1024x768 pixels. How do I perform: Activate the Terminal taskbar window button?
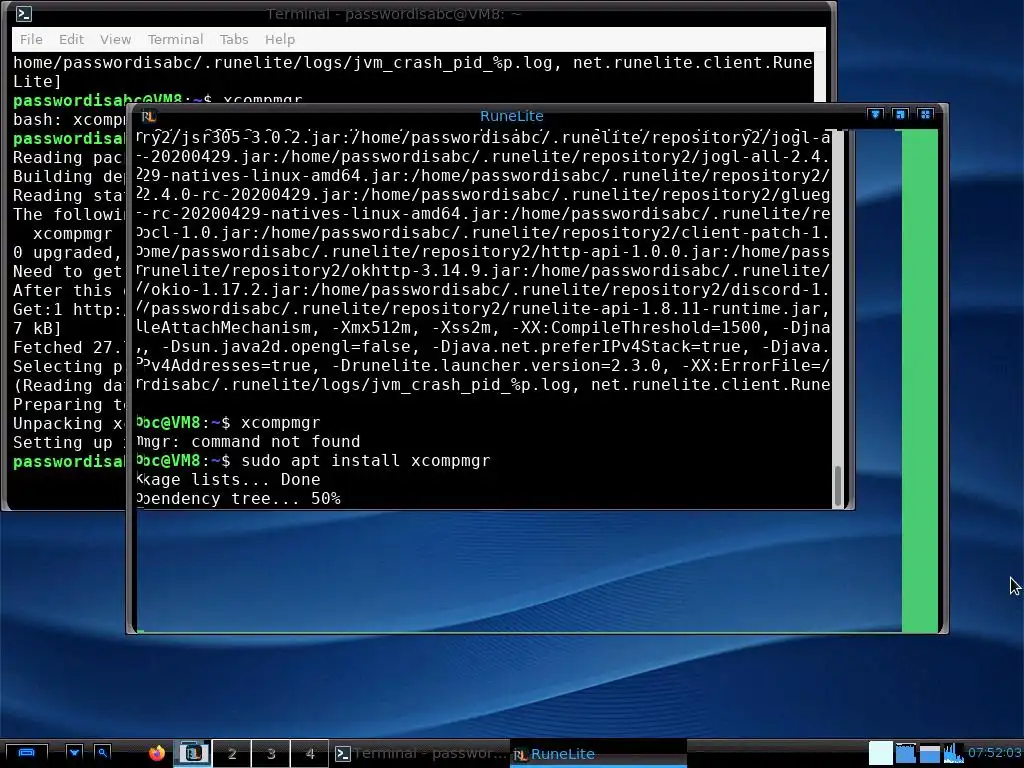[x=421, y=753]
